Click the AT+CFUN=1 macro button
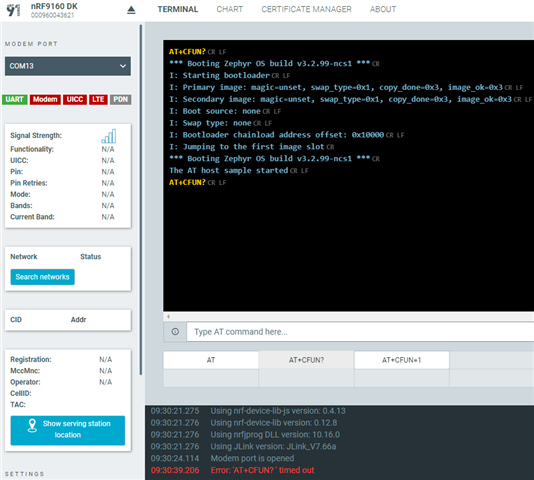Image resolution: width=534 pixels, height=480 pixels. [x=402, y=360]
